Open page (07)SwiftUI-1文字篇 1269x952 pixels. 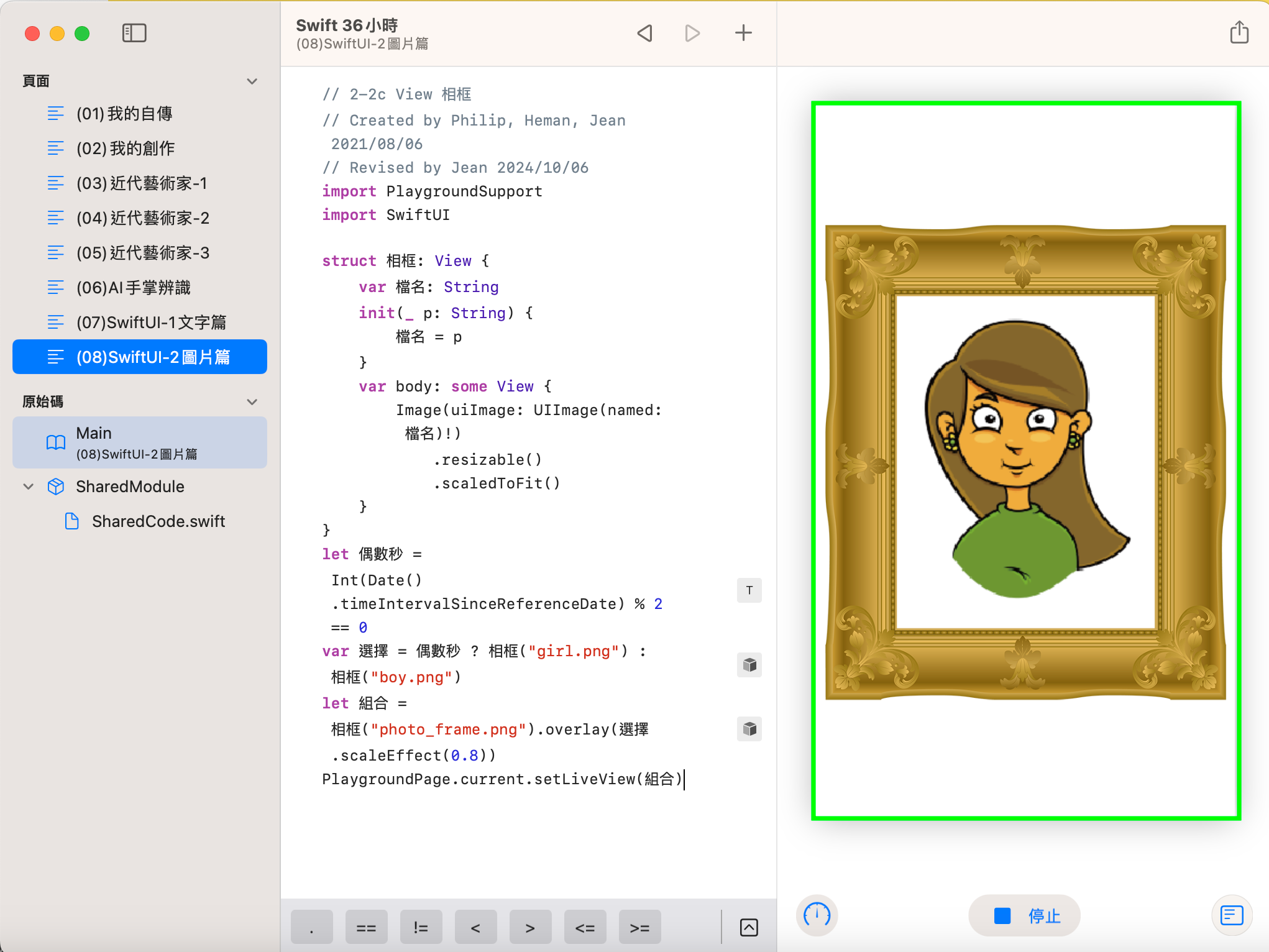tap(150, 323)
